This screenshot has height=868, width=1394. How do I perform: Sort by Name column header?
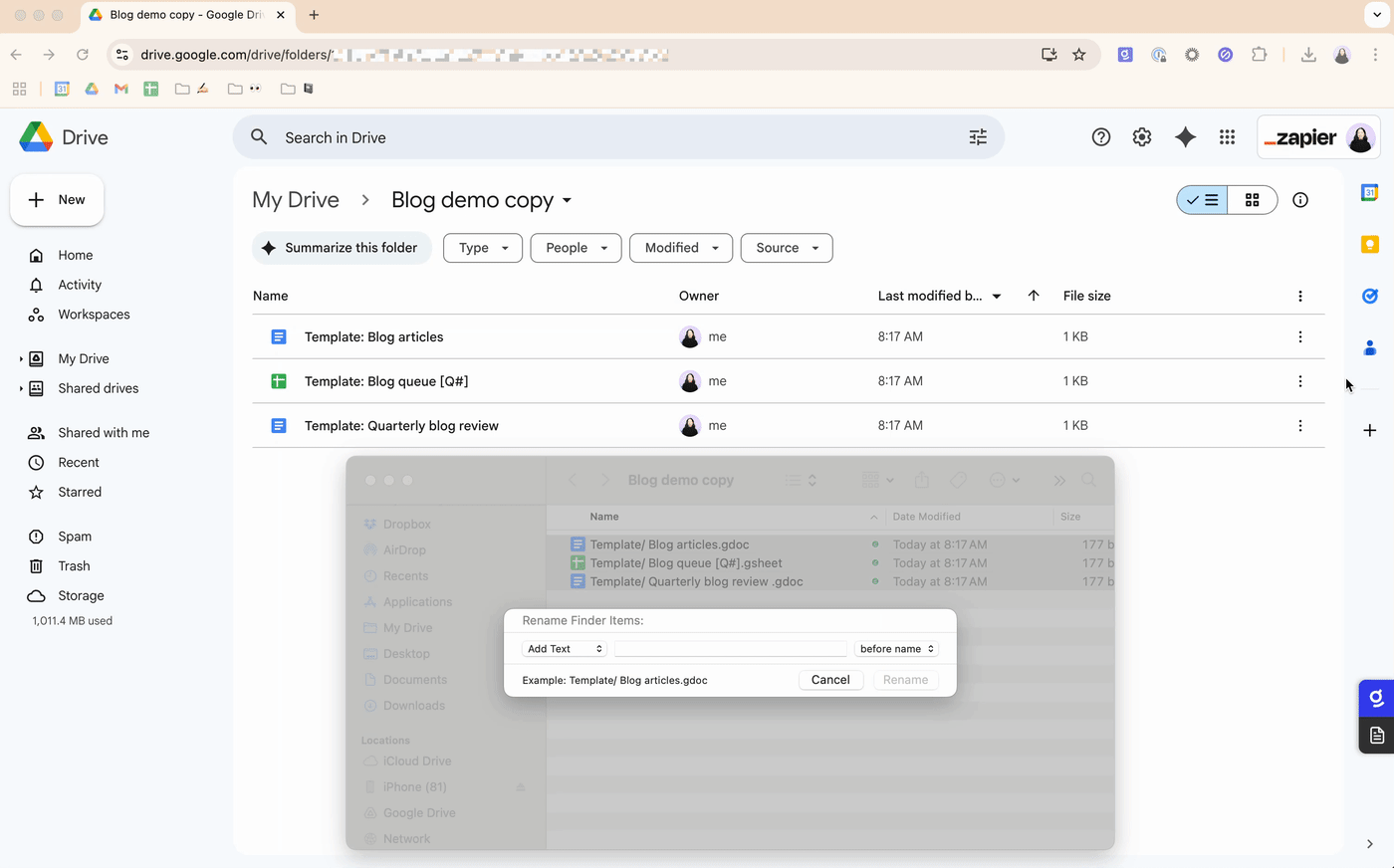[x=271, y=296]
